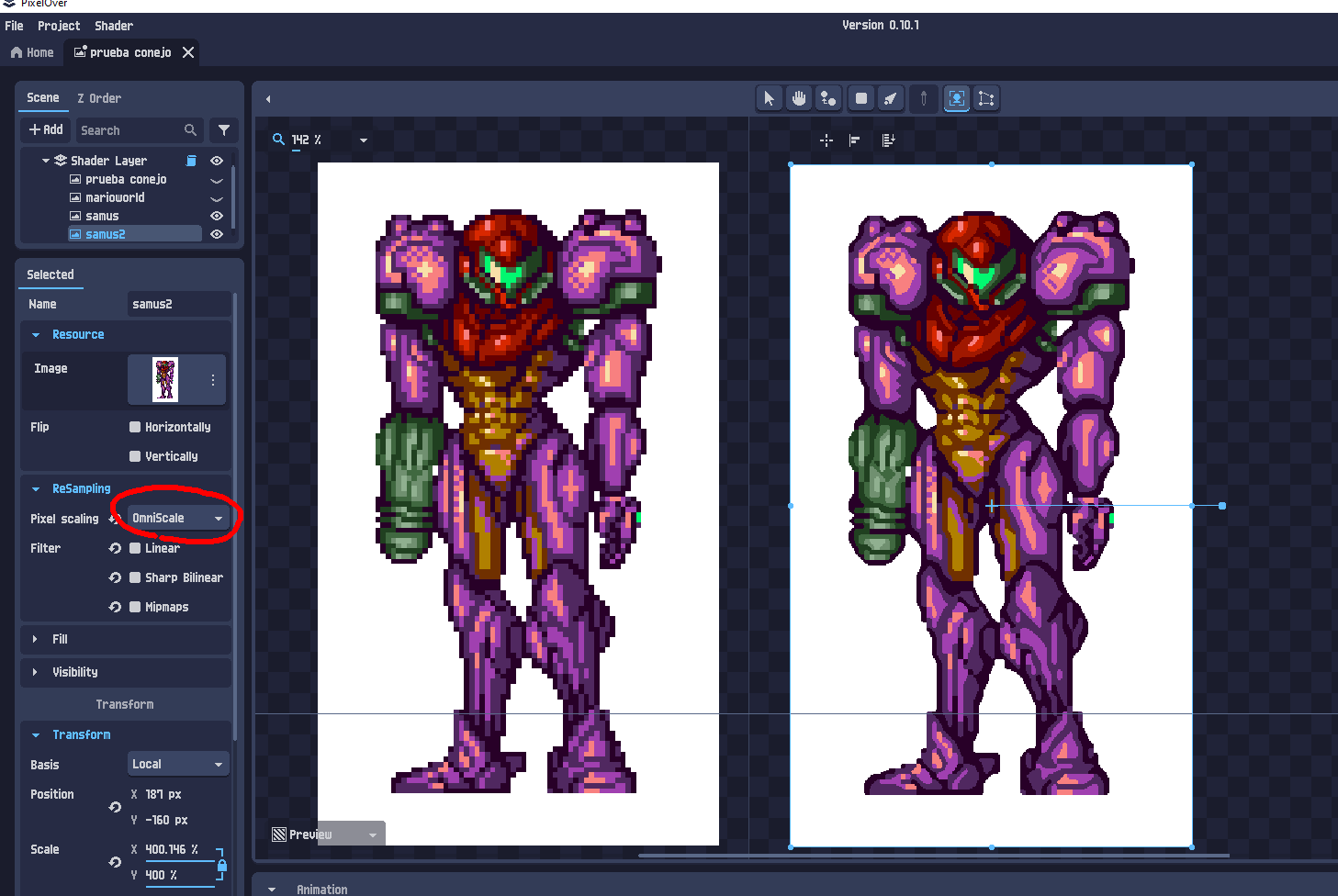The height and width of the screenshot is (896, 1338).
Task: Open the Shader menu
Action: coord(114,26)
